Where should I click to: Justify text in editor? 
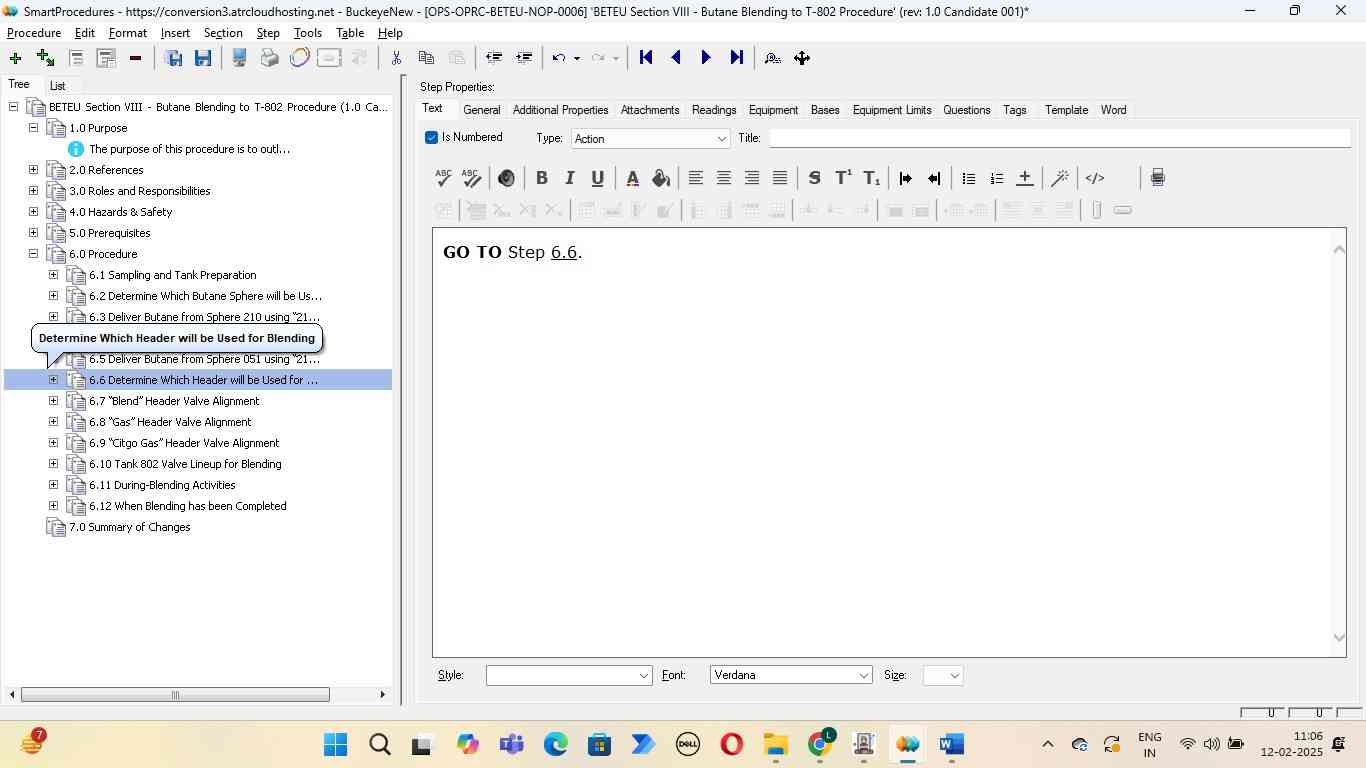pos(780,178)
